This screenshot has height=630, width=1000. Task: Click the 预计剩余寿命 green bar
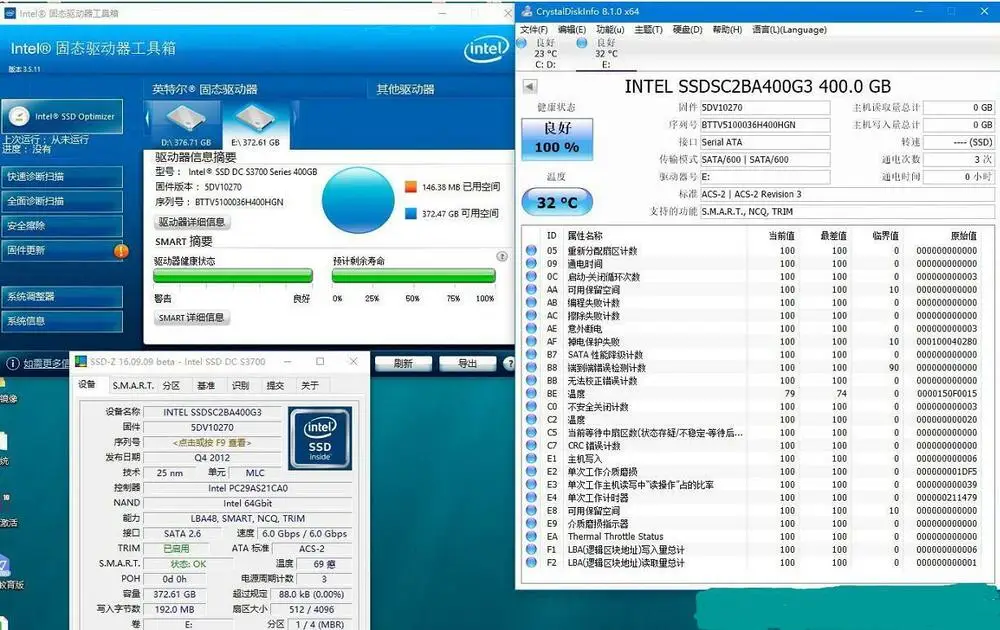pyautogui.click(x=413, y=275)
